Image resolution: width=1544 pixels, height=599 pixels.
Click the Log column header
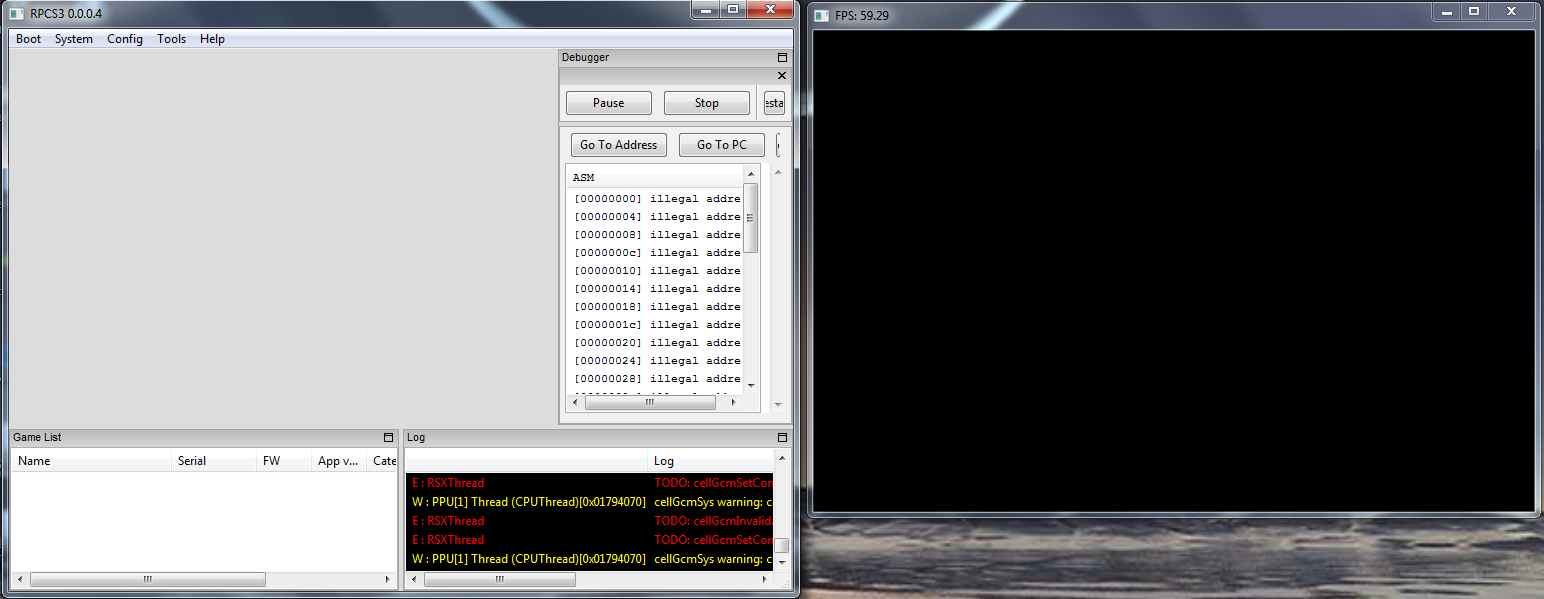(x=712, y=461)
